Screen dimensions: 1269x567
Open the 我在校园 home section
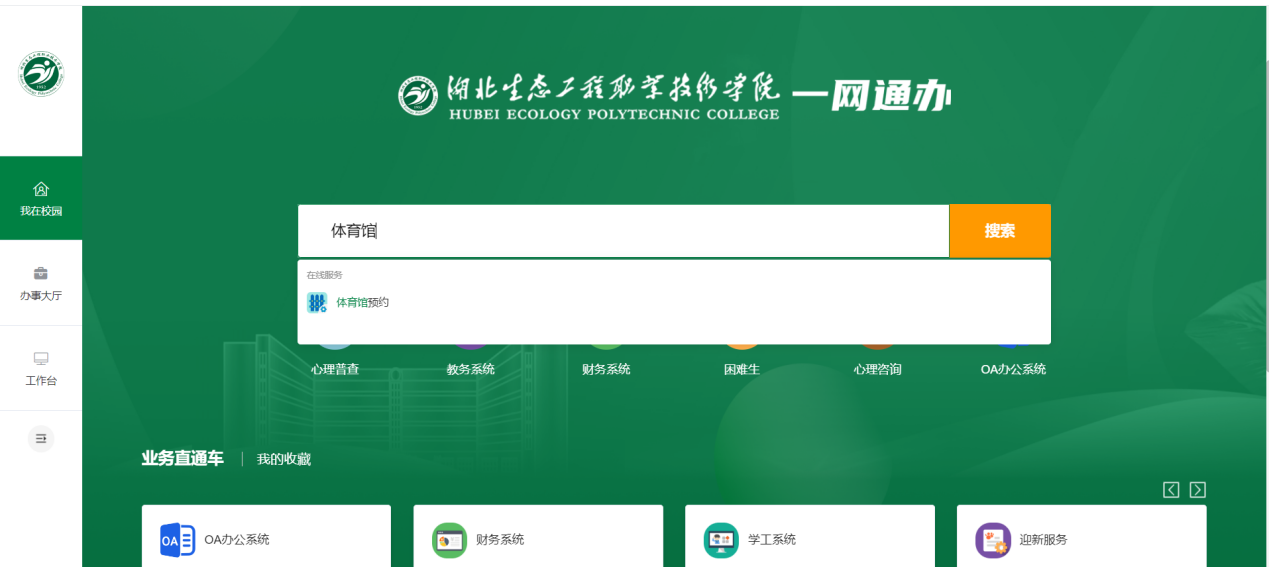[x=41, y=198]
